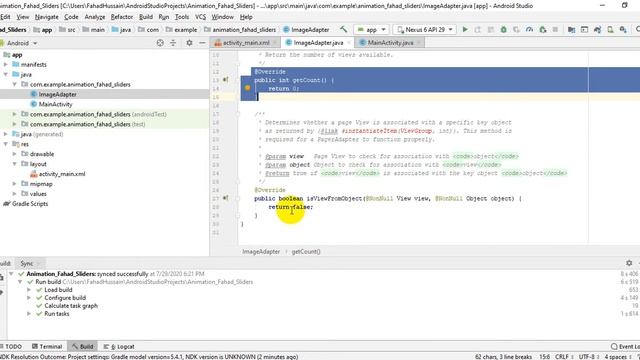
Task: Click the activity_main.xml file icon in tree
Action: [34, 174]
